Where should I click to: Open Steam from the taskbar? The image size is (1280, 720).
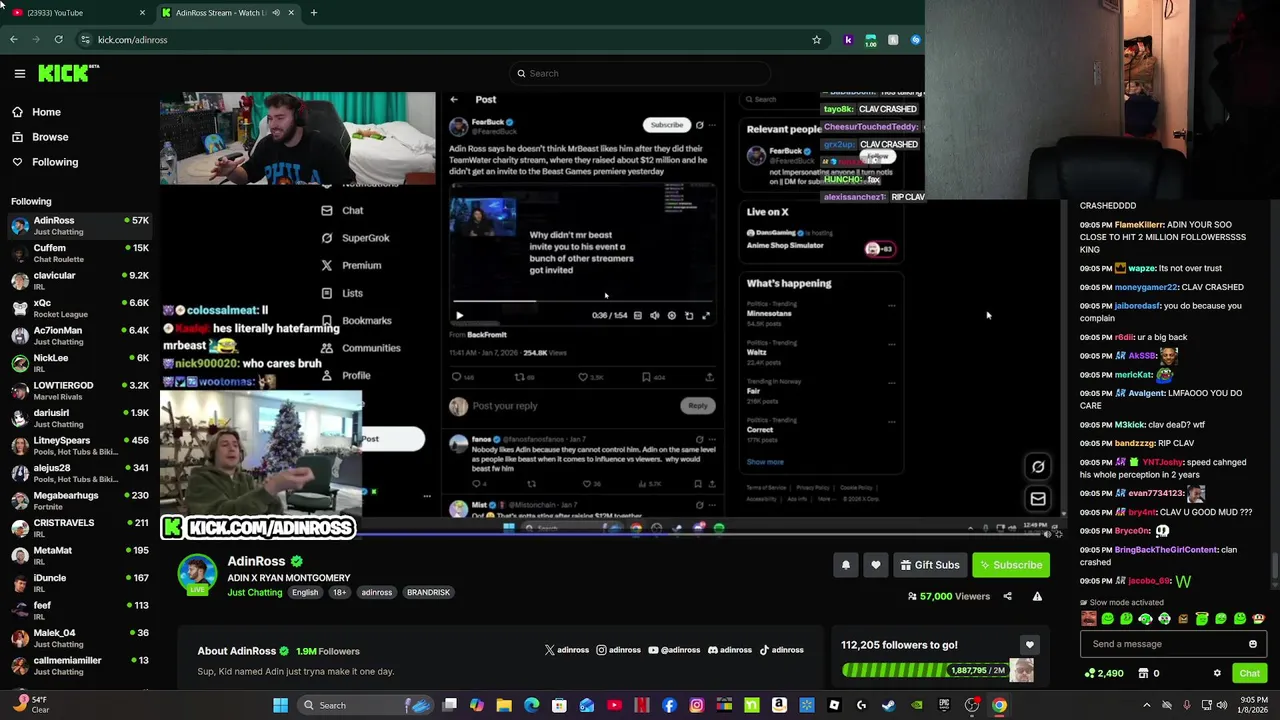coord(888,705)
